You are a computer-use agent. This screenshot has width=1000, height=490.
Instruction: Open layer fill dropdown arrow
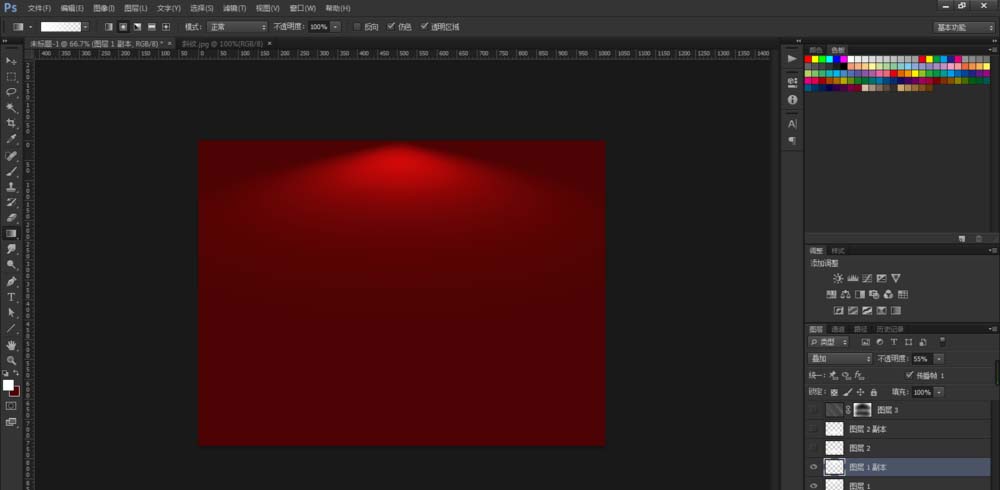pyautogui.click(x=938, y=392)
